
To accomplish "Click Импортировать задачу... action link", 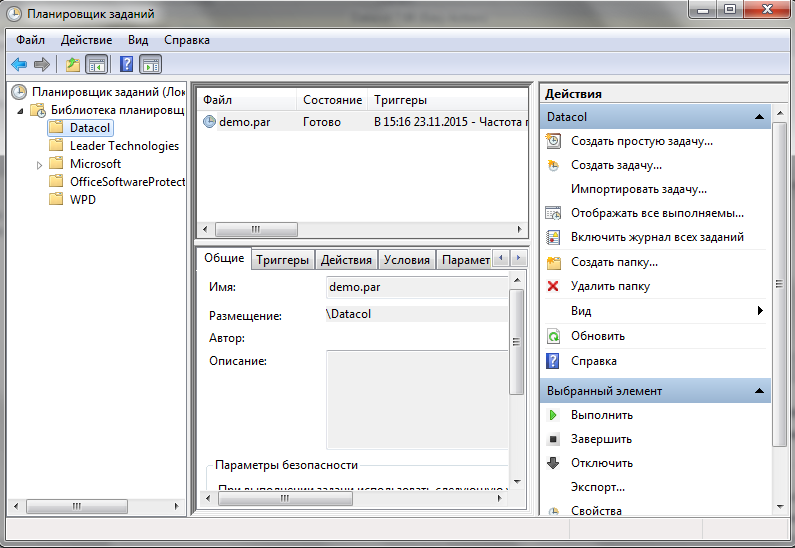I will [638, 189].
